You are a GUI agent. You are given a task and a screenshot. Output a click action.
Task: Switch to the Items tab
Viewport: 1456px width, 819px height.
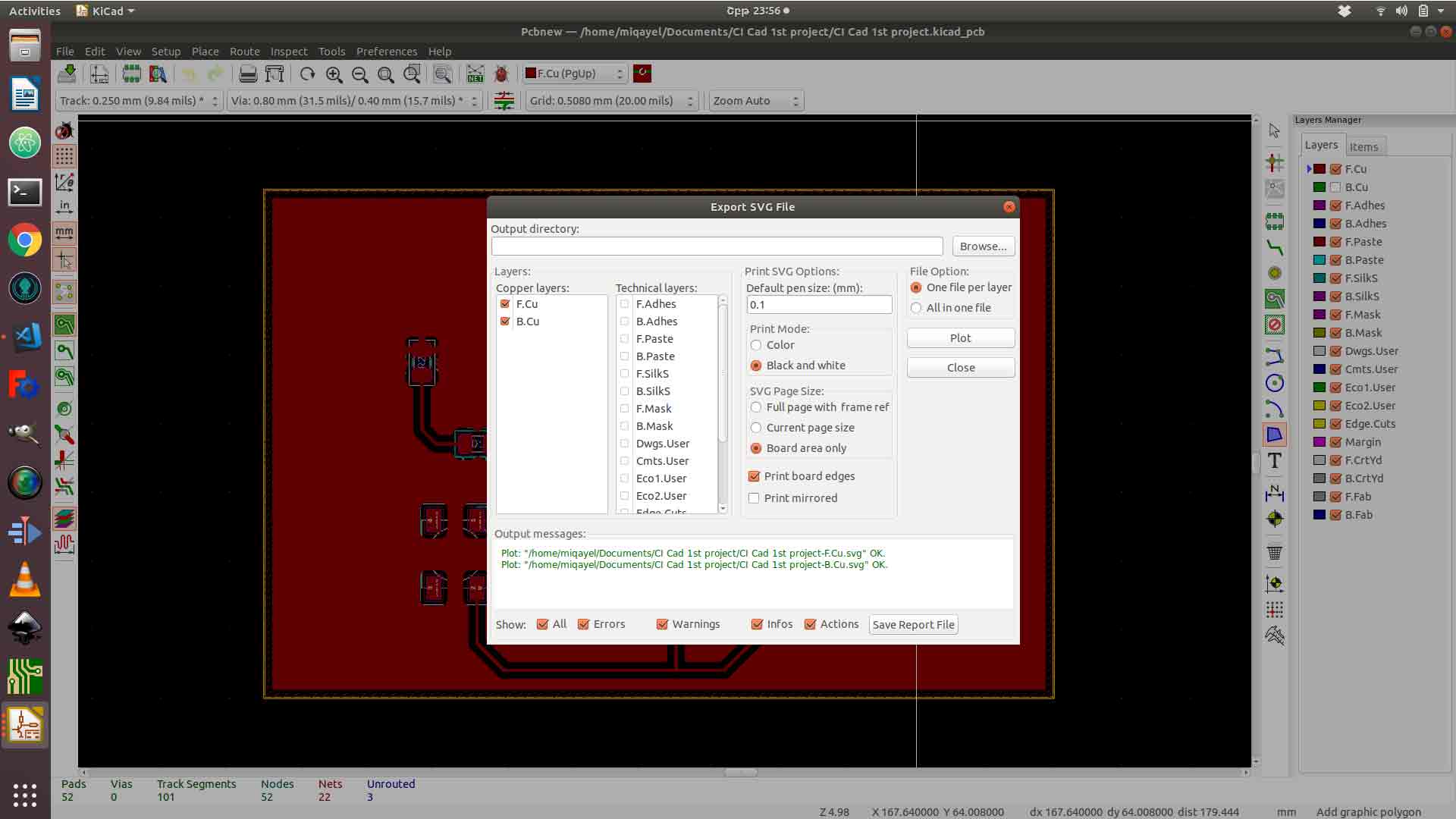(x=1363, y=147)
